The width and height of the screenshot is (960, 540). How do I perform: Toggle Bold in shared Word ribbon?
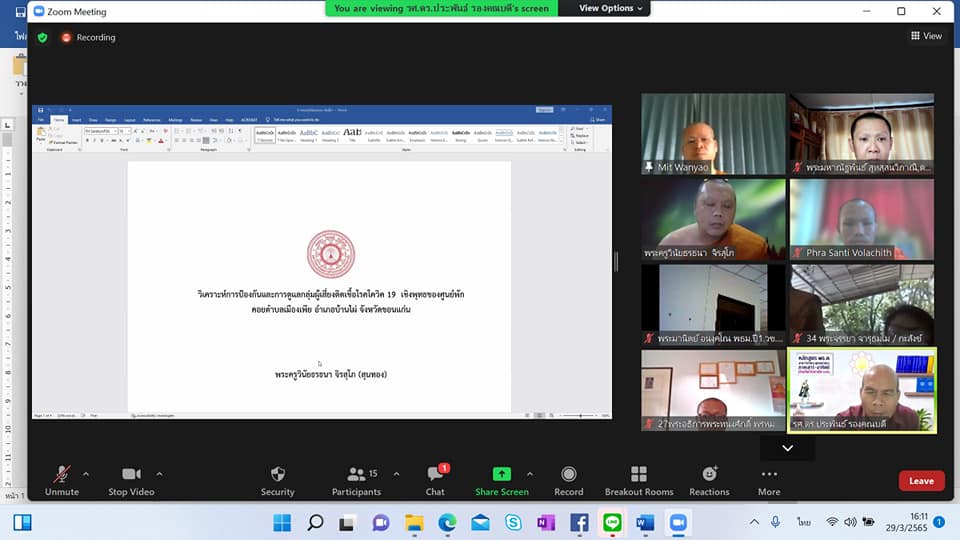pos(87,141)
